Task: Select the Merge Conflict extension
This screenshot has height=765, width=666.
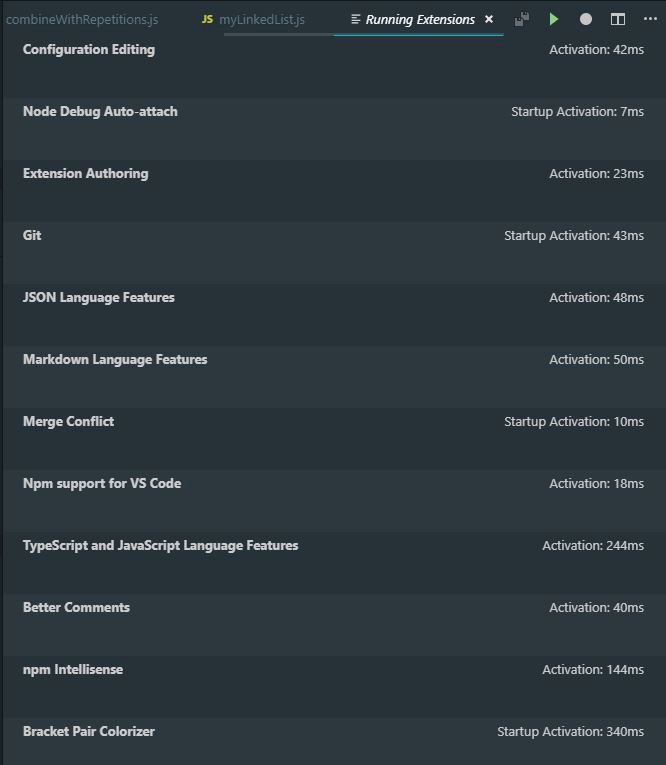Action: pyautogui.click(x=334, y=439)
